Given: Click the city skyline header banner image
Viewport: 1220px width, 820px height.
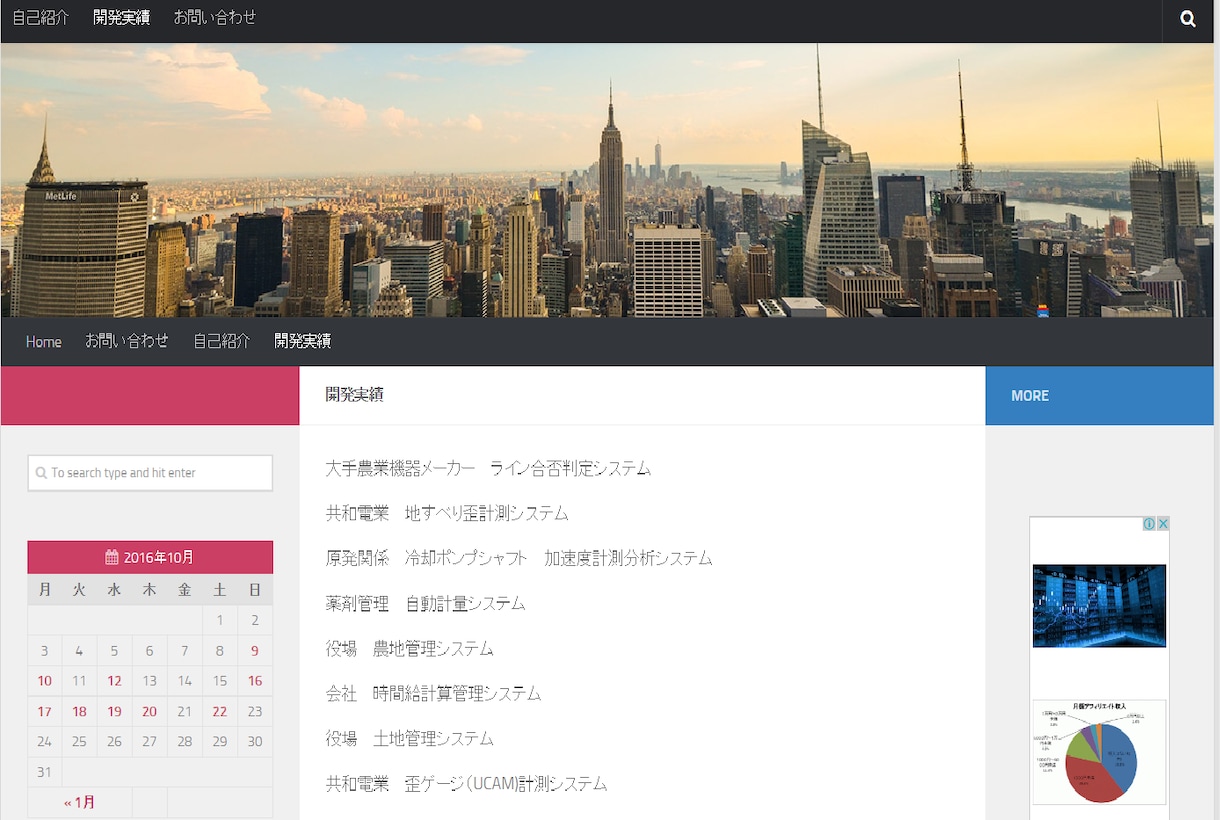Looking at the screenshot, I should point(607,180).
